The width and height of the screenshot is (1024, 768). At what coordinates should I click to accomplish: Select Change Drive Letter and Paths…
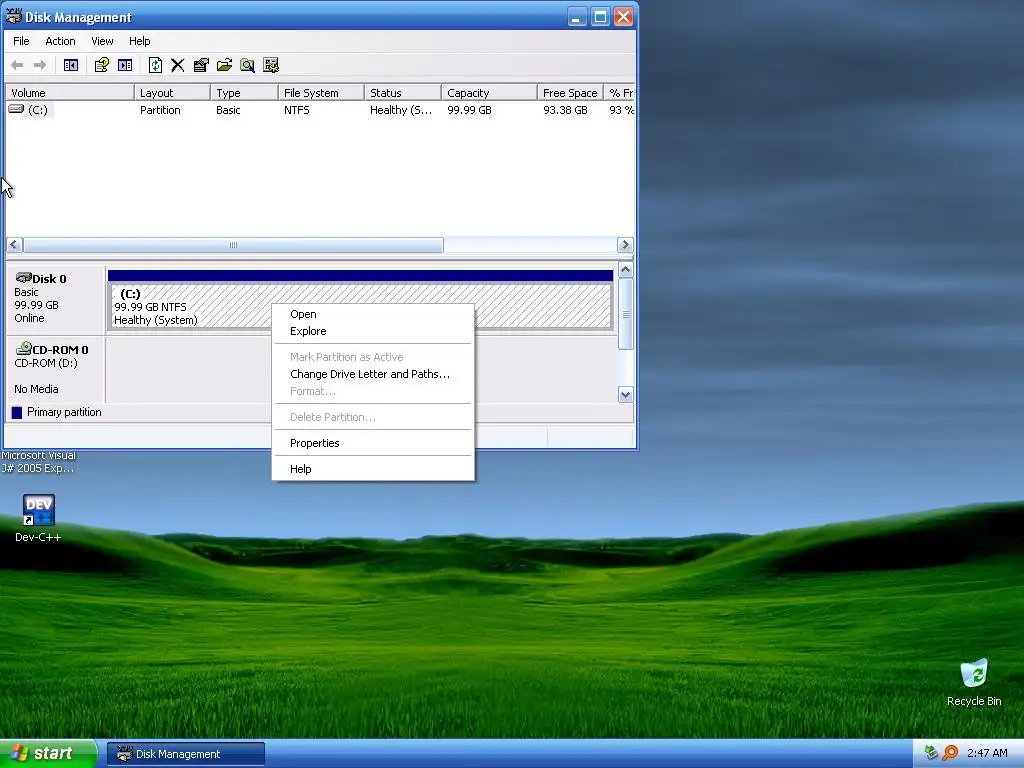point(373,374)
